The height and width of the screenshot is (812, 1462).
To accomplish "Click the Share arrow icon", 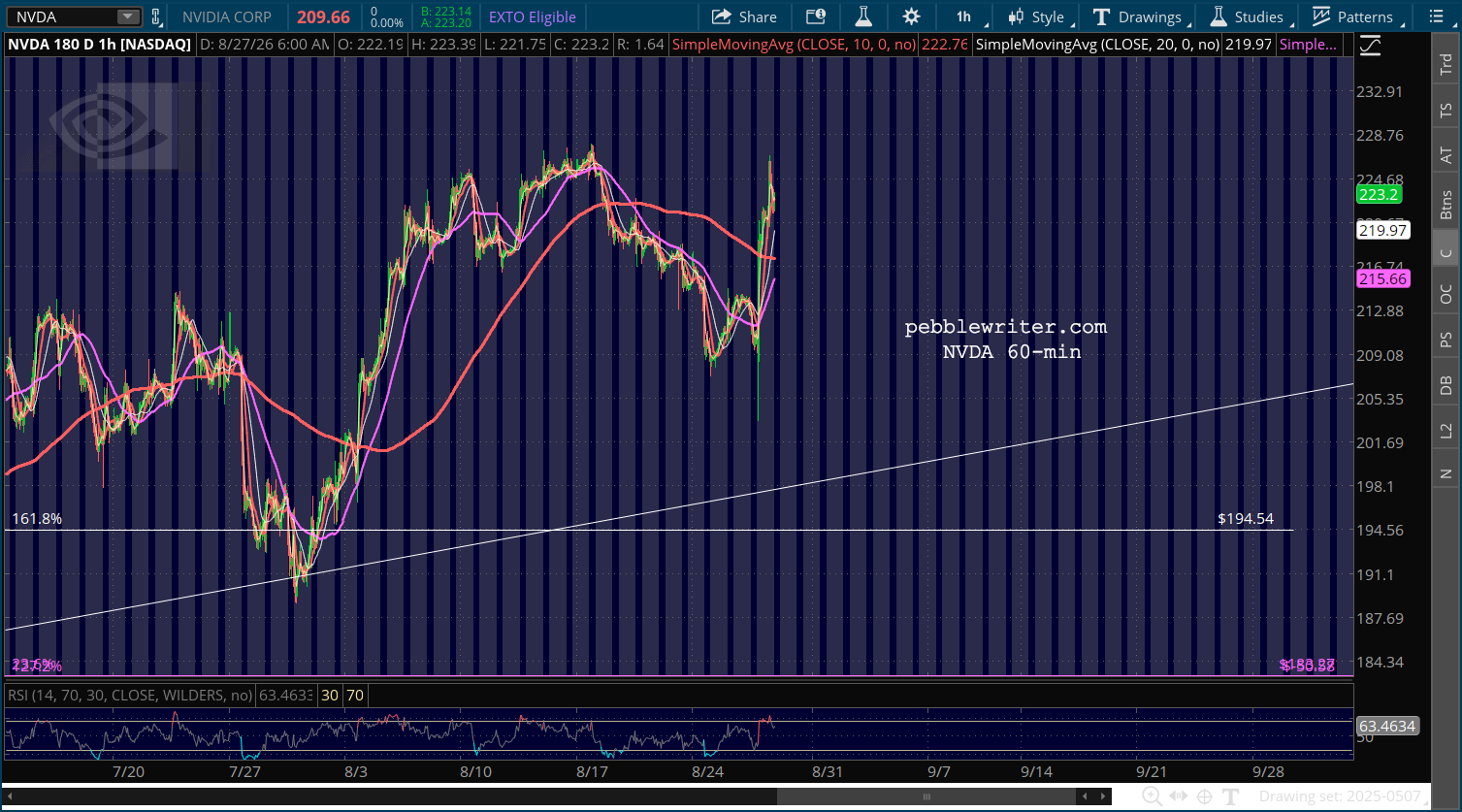I will coord(721,16).
